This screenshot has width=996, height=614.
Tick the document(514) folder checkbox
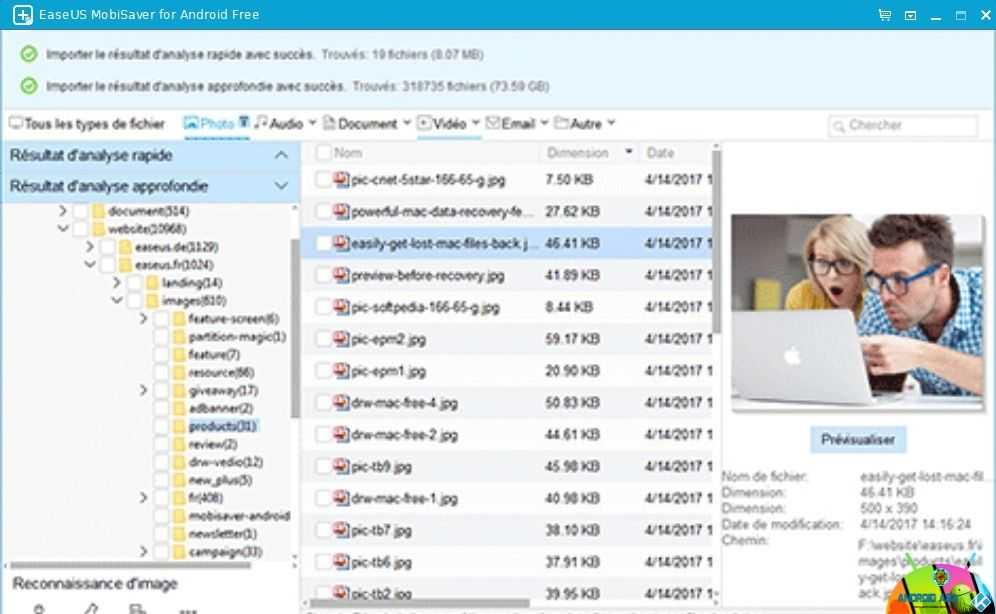pyautogui.click(x=80, y=211)
